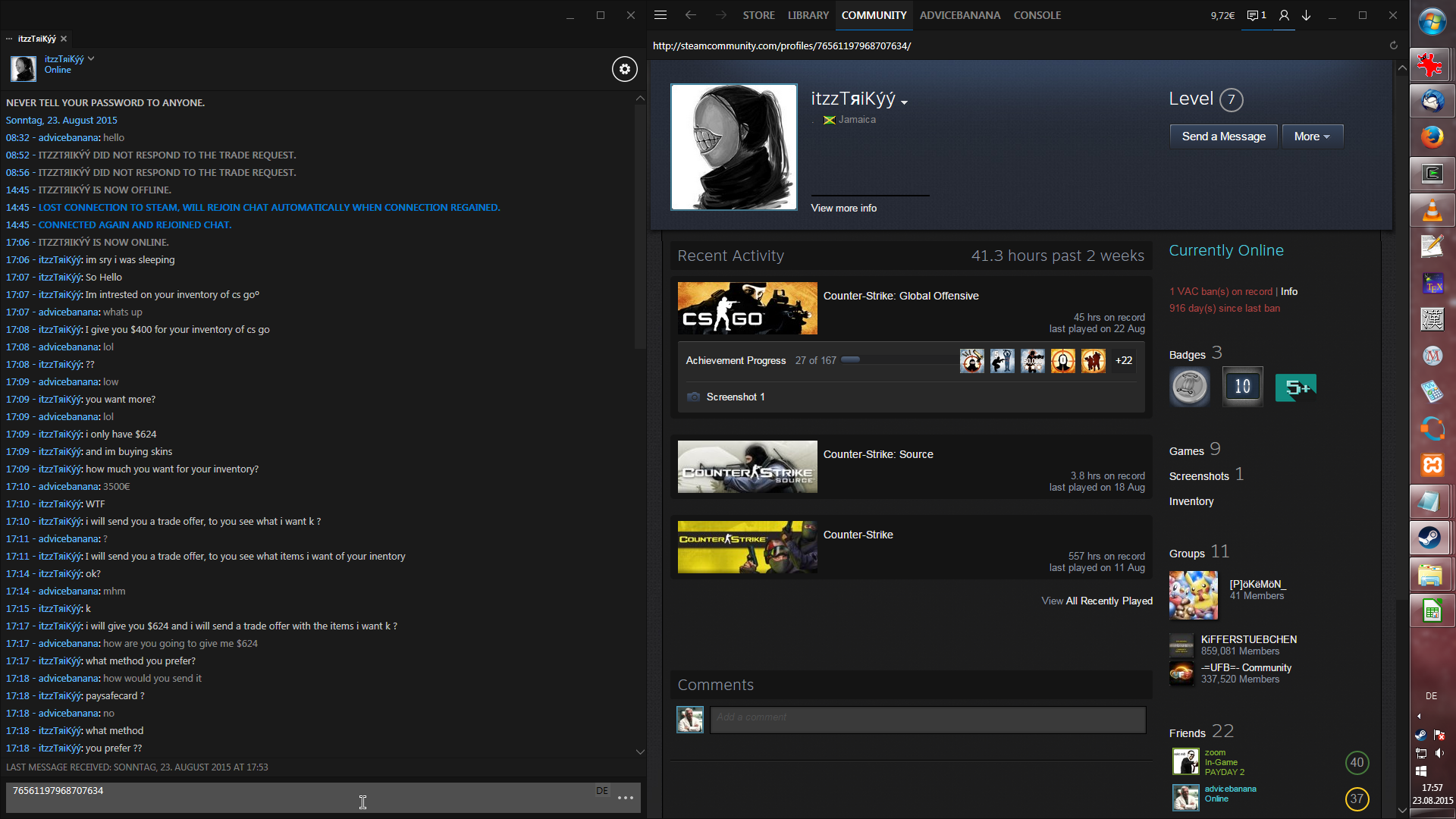Click the Send a Message button
The image size is (1456, 819).
click(1223, 136)
